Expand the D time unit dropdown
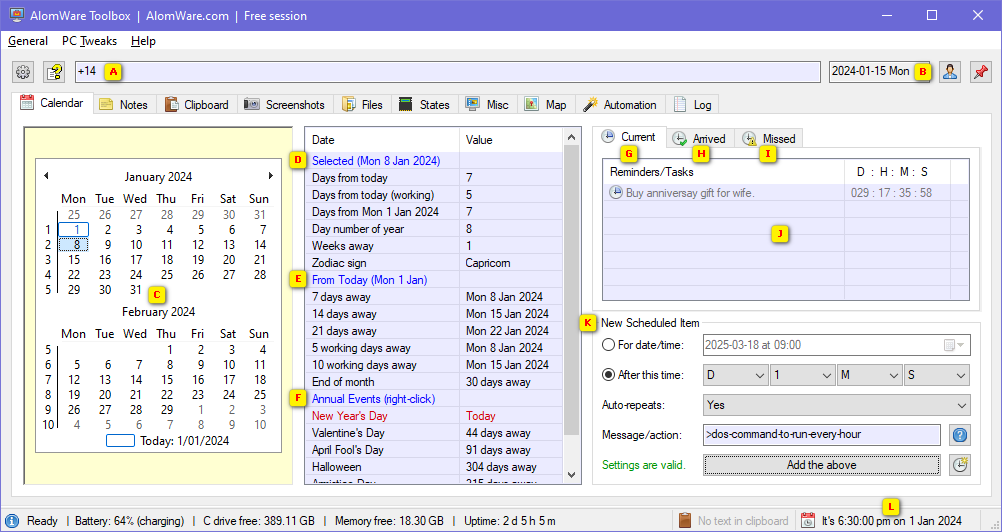This screenshot has height=532, width=1002. [x=735, y=375]
